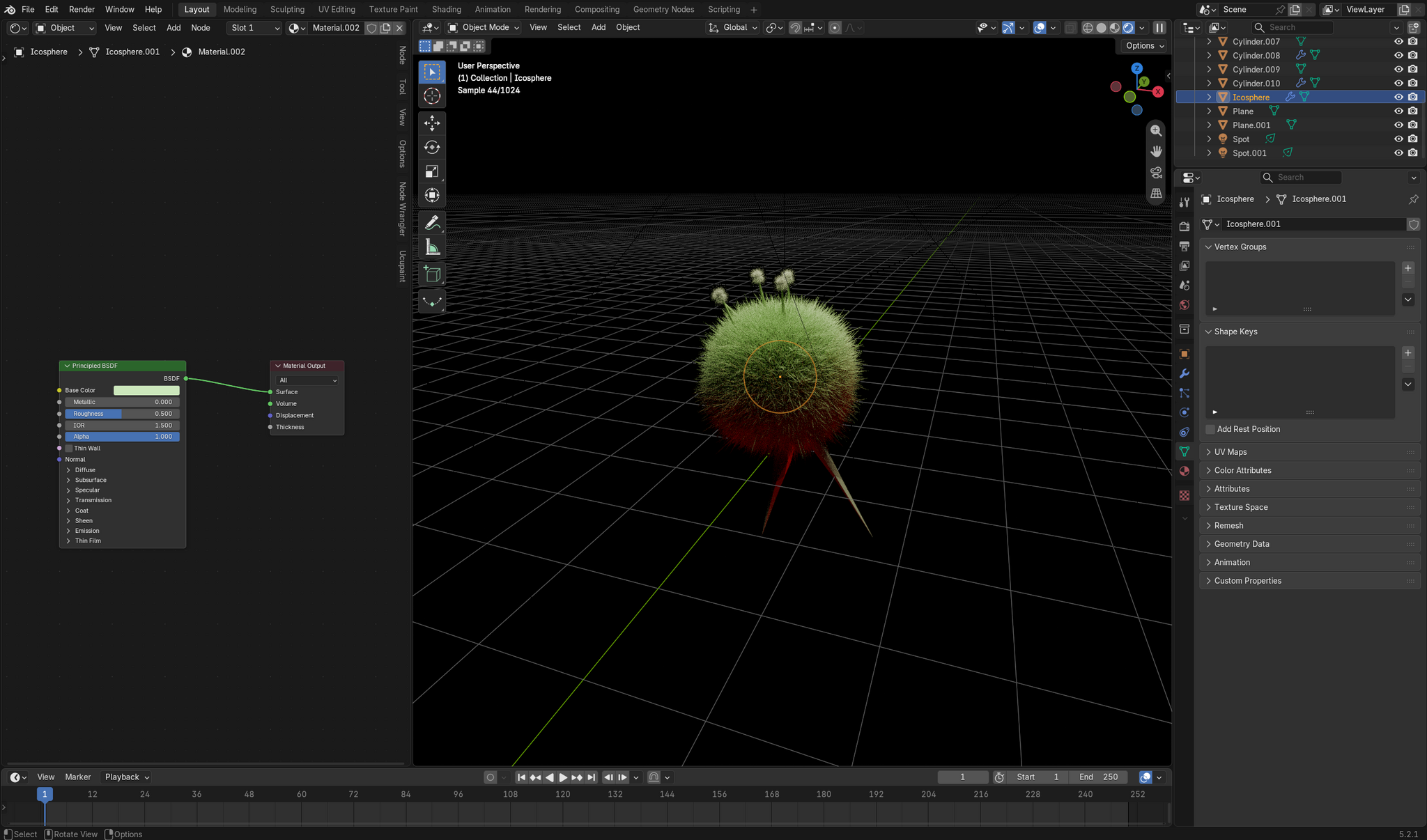Click the End frame field

pyautogui.click(x=1098, y=777)
